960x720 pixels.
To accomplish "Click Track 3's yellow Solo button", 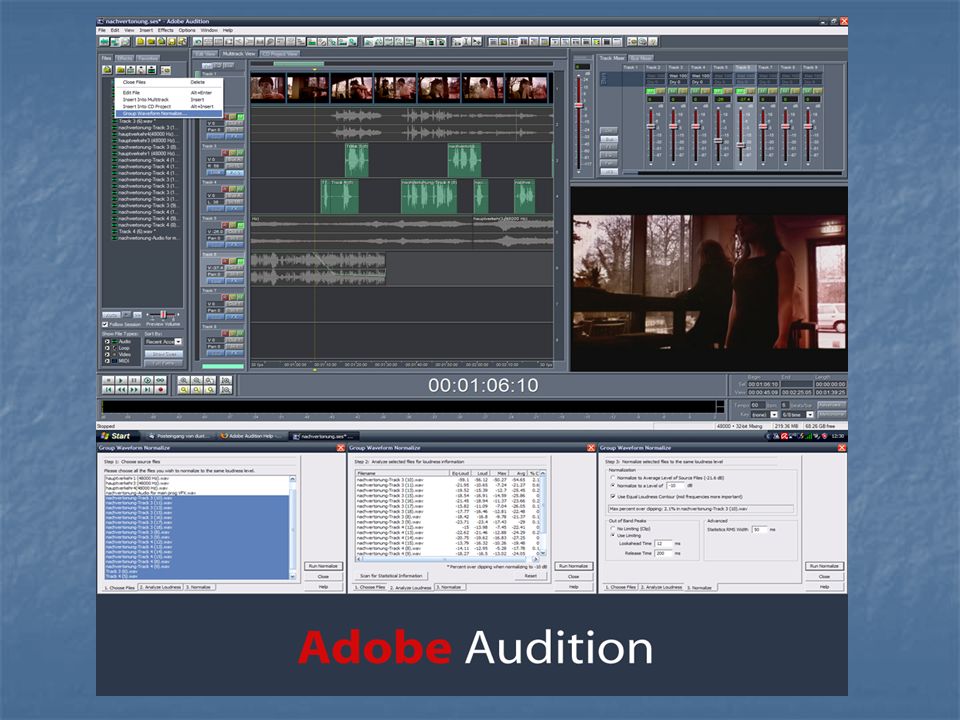I will click(233, 152).
